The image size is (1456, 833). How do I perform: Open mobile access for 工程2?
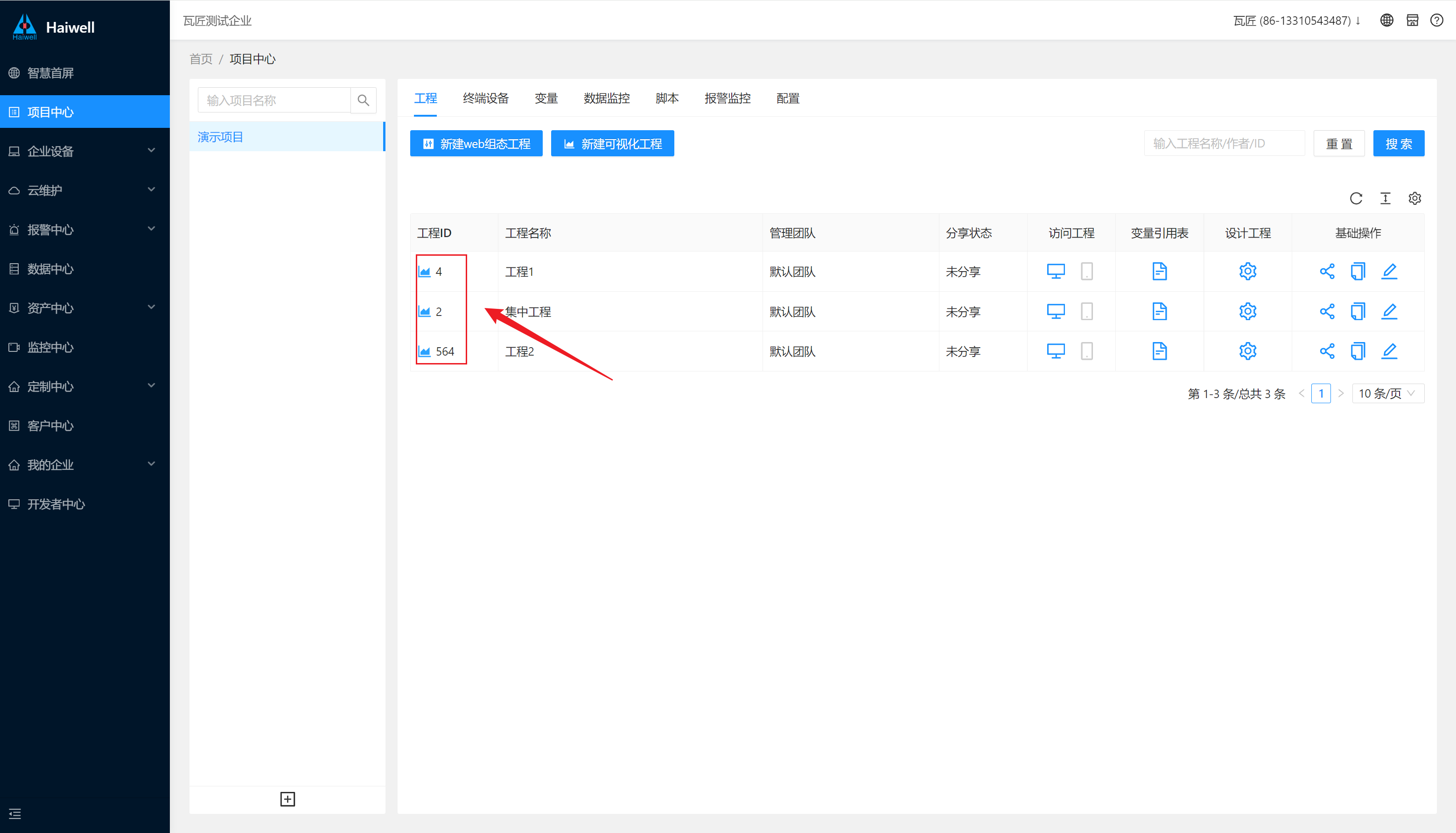pyautogui.click(x=1087, y=351)
